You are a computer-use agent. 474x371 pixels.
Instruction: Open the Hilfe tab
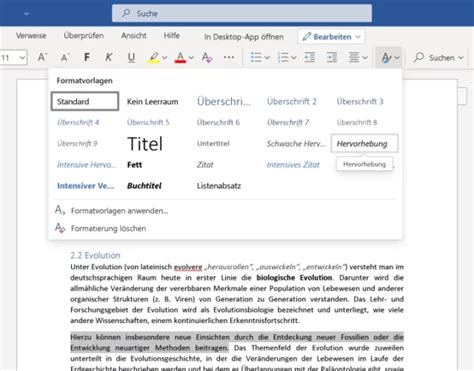[172, 36]
